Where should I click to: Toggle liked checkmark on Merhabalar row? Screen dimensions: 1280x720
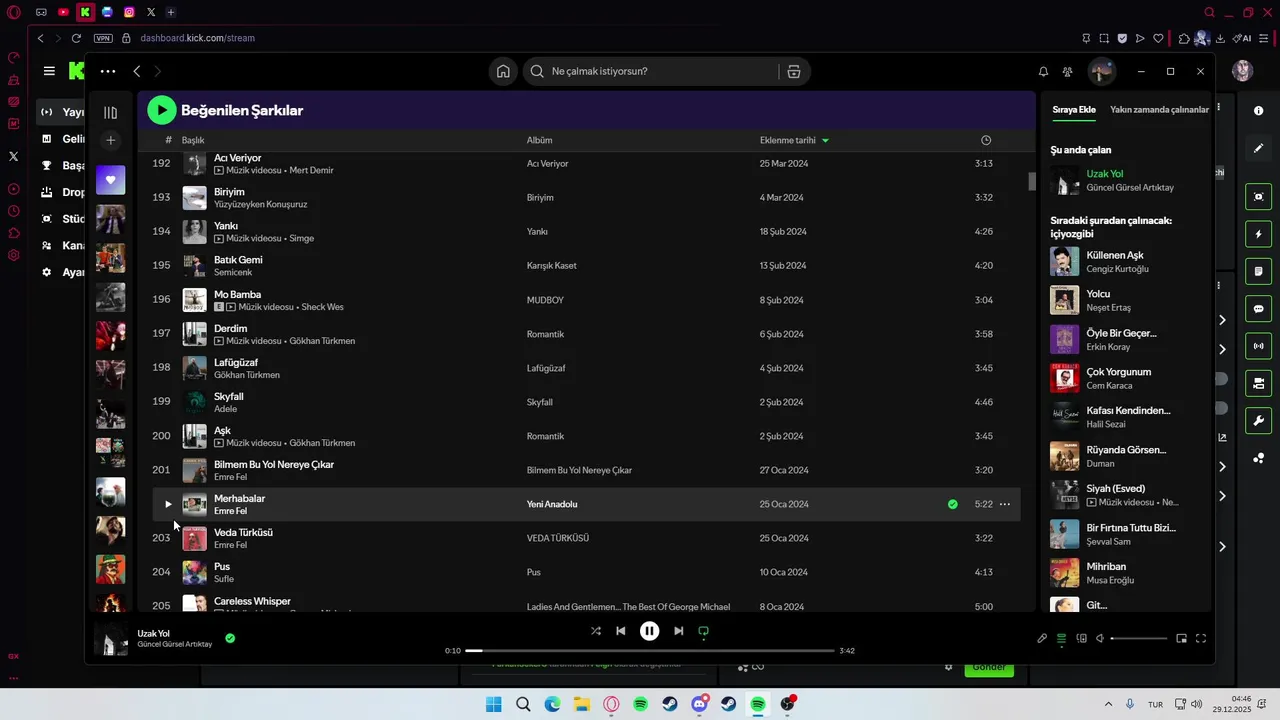(953, 504)
